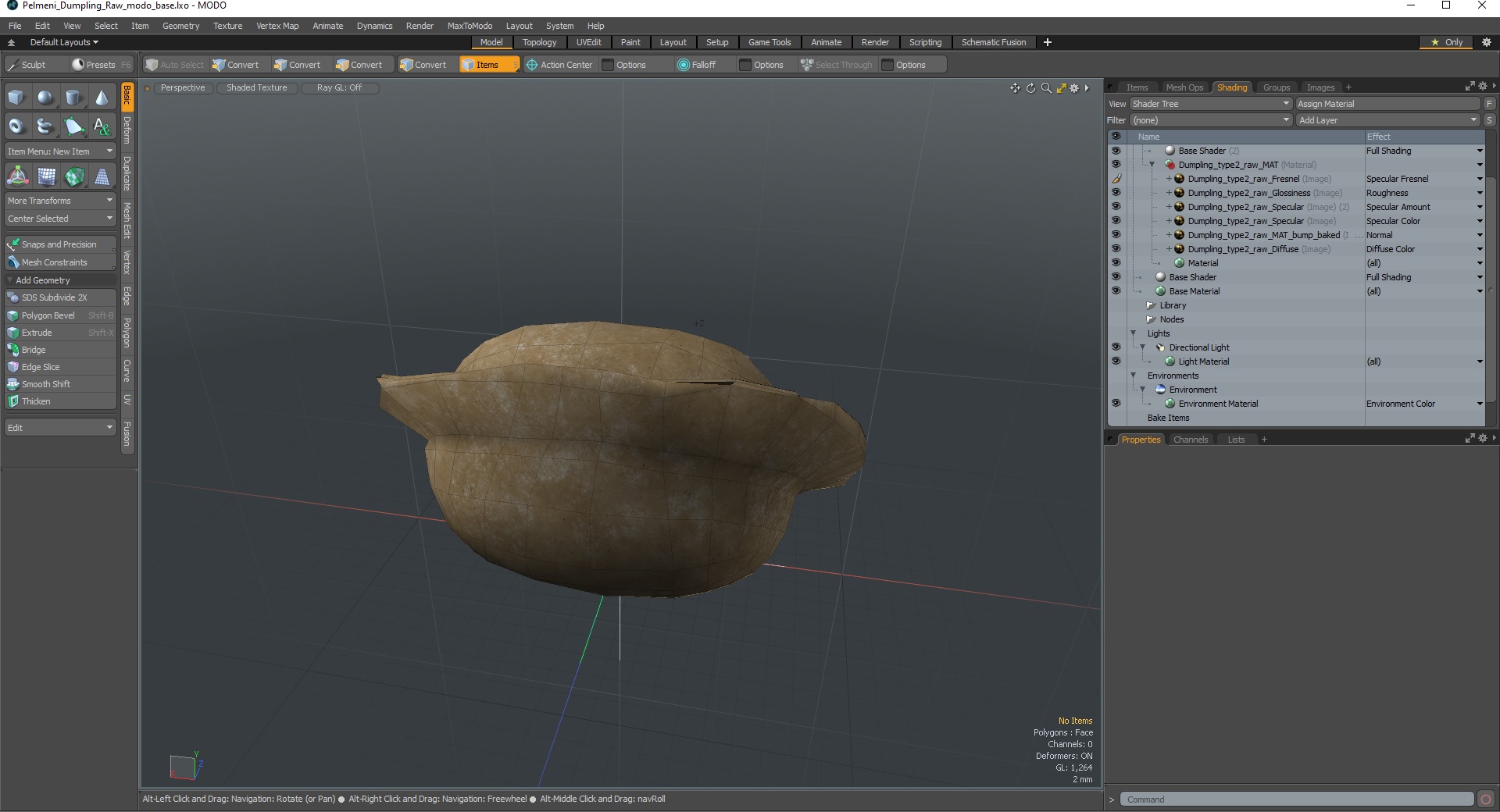
Task: Open the Vertex Map menu
Action: tap(277, 26)
